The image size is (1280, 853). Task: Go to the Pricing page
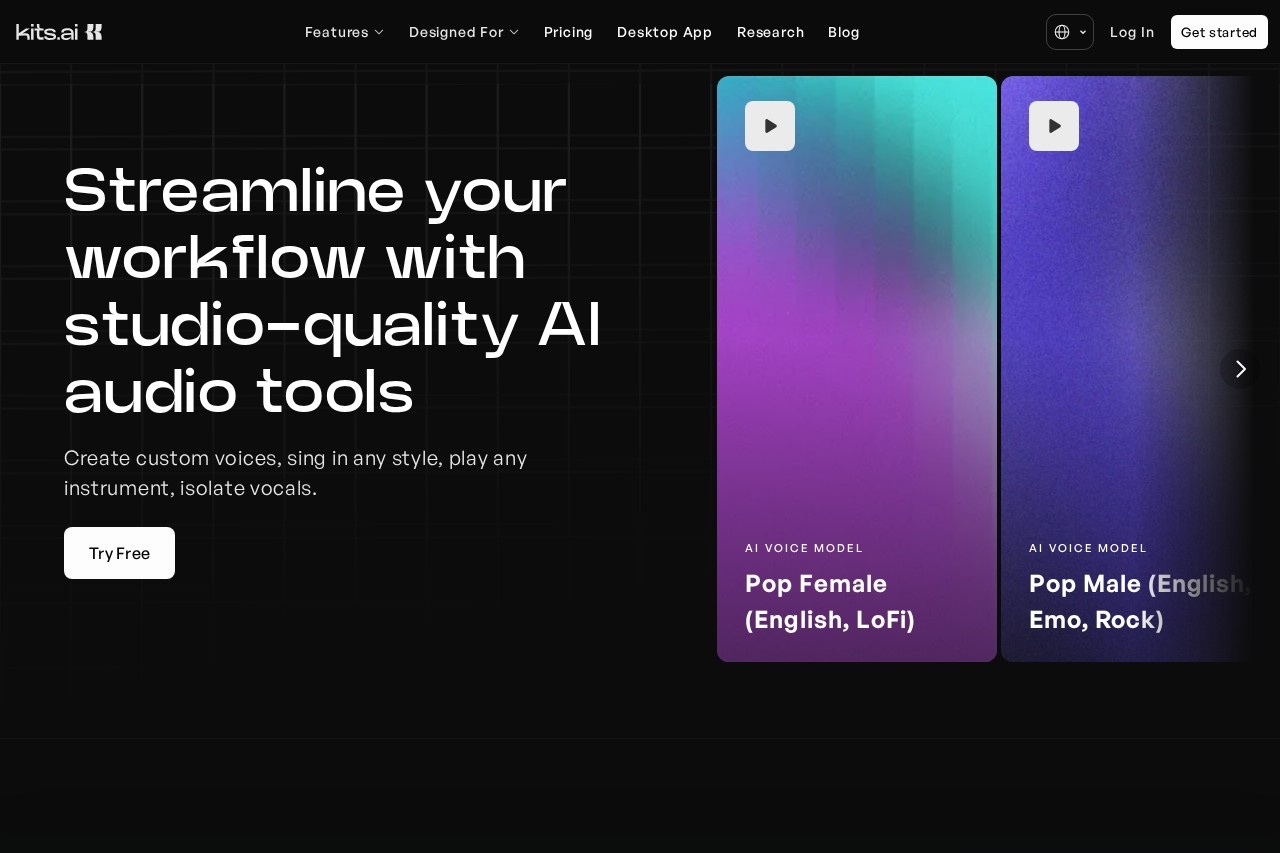click(568, 32)
